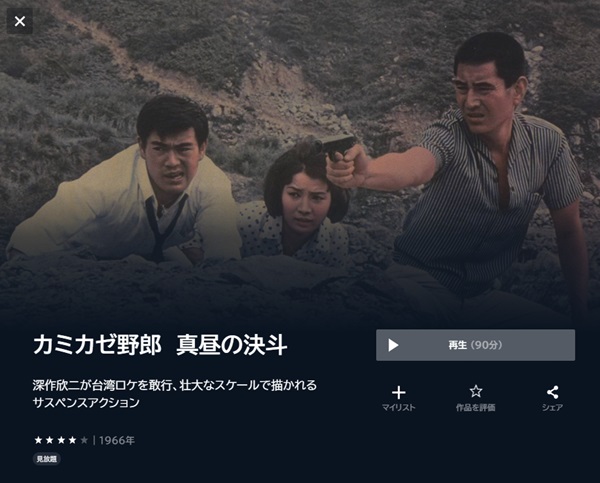Click the 見放題 badge

pyautogui.click(x=47, y=459)
